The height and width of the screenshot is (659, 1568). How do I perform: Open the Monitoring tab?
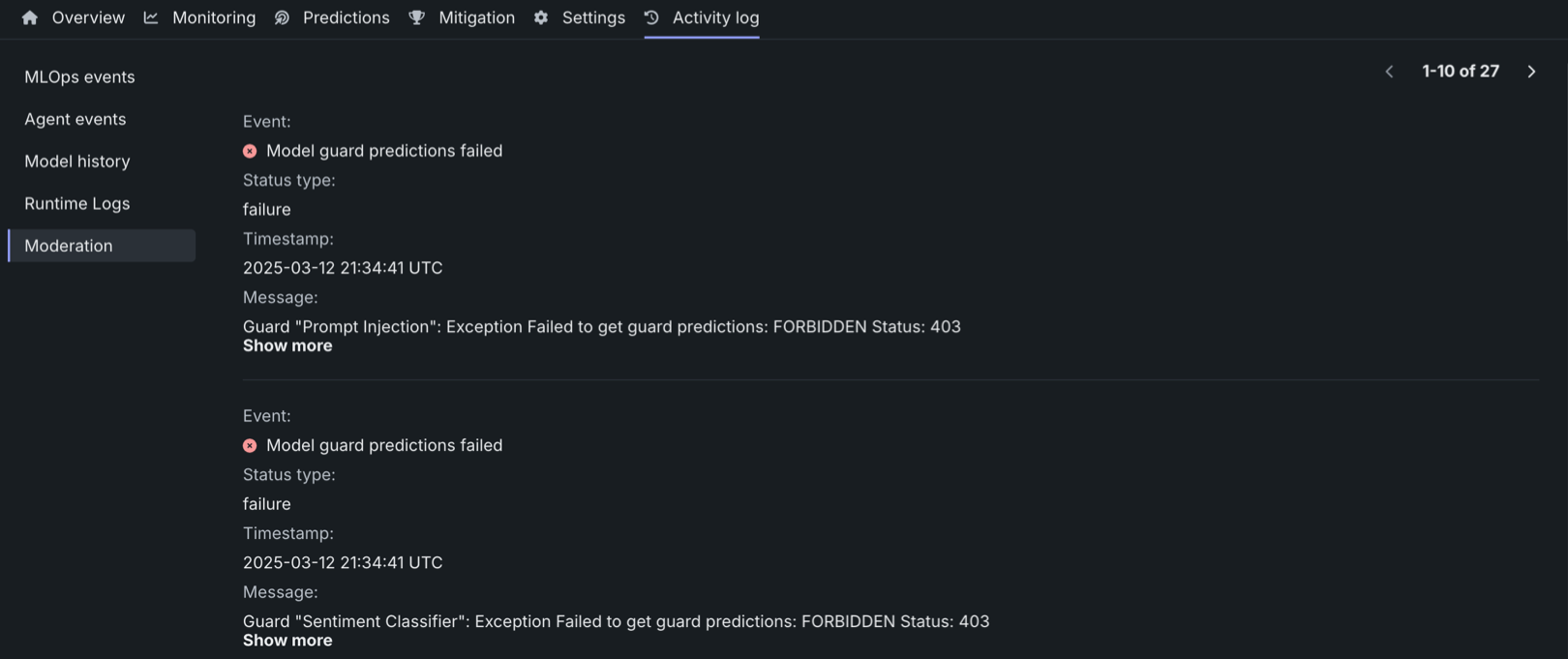(x=214, y=17)
